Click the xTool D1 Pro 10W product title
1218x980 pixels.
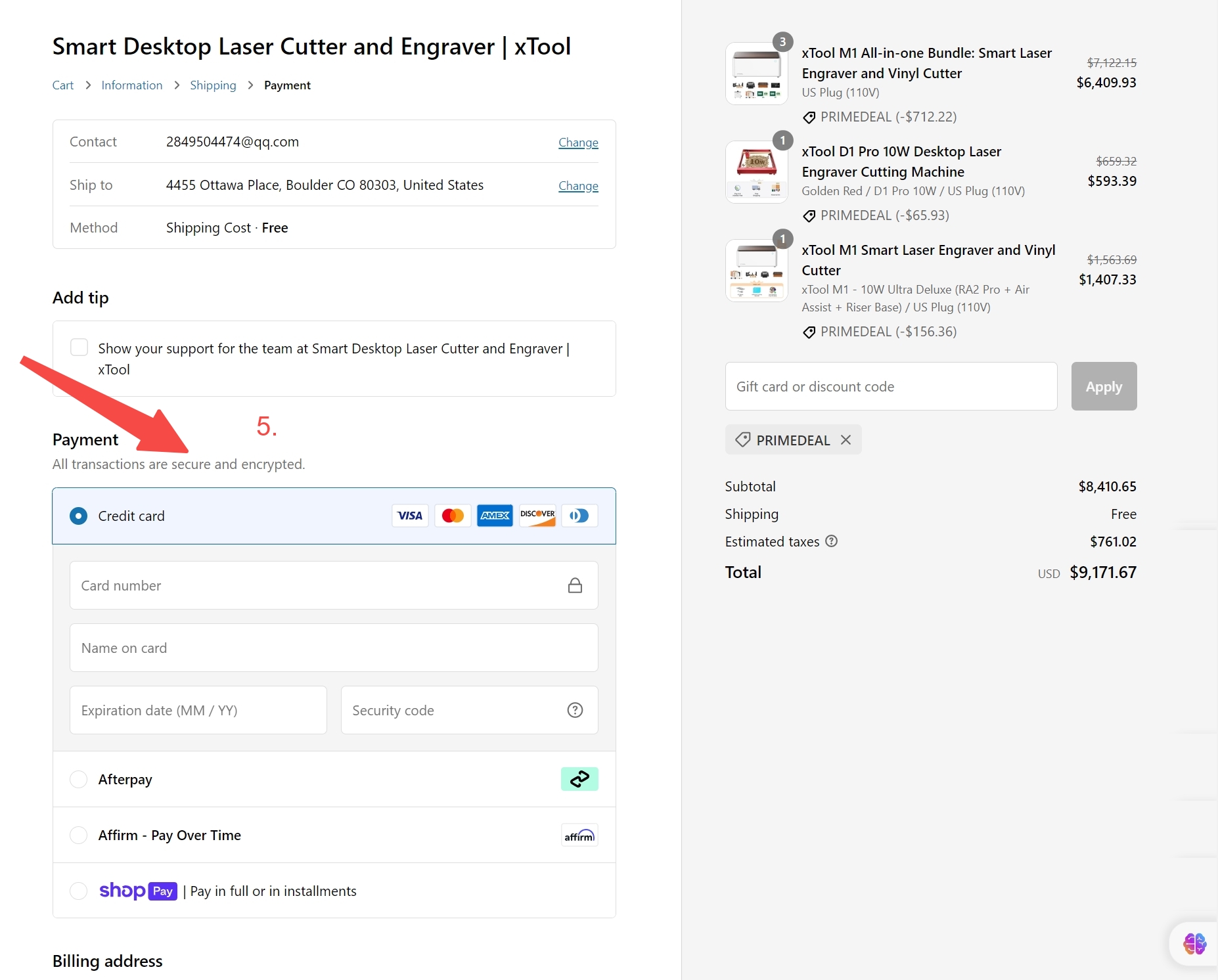pyautogui.click(x=901, y=162)
